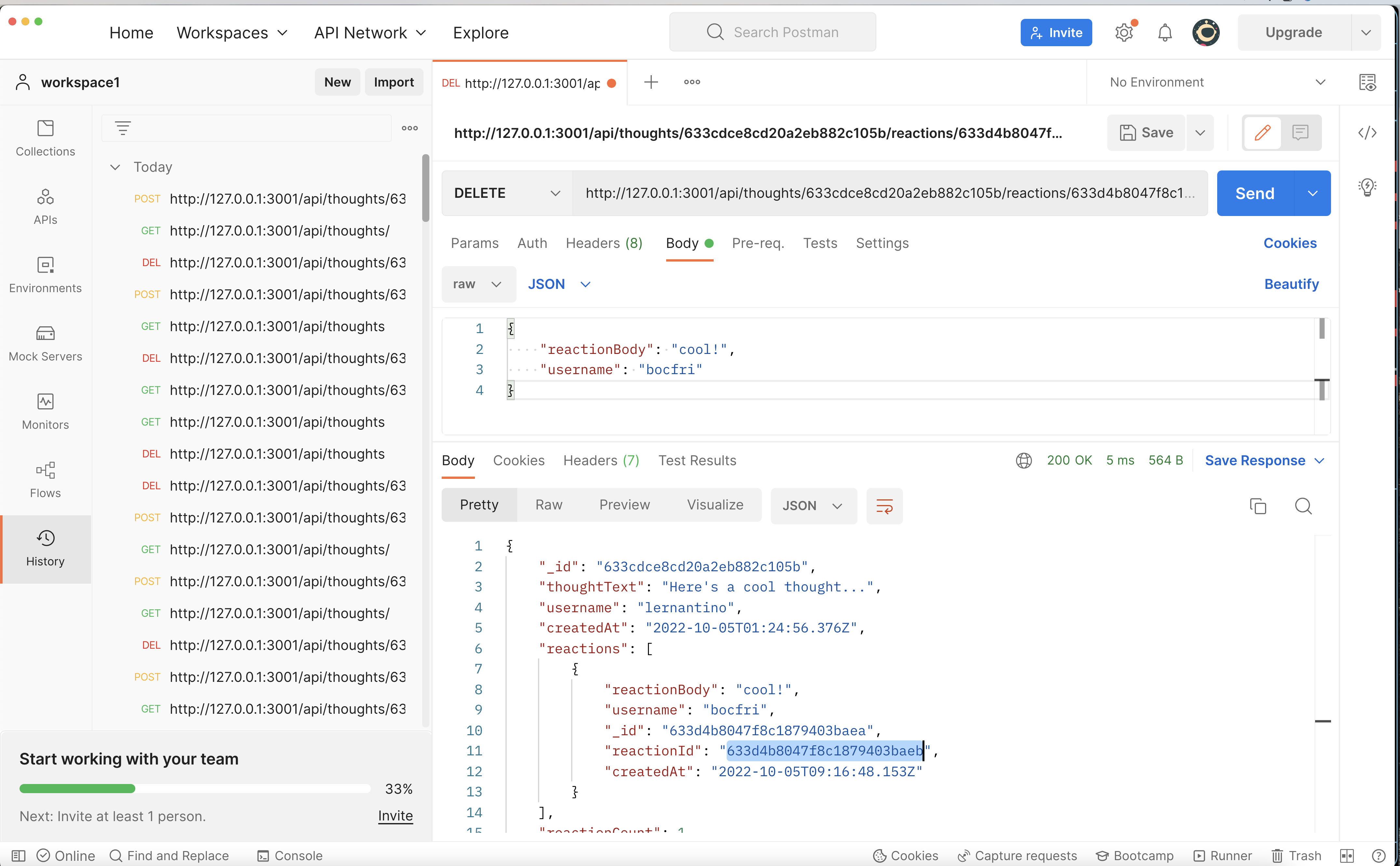
Task: Switch to comment mode on the request
Action: [1300, 132]
